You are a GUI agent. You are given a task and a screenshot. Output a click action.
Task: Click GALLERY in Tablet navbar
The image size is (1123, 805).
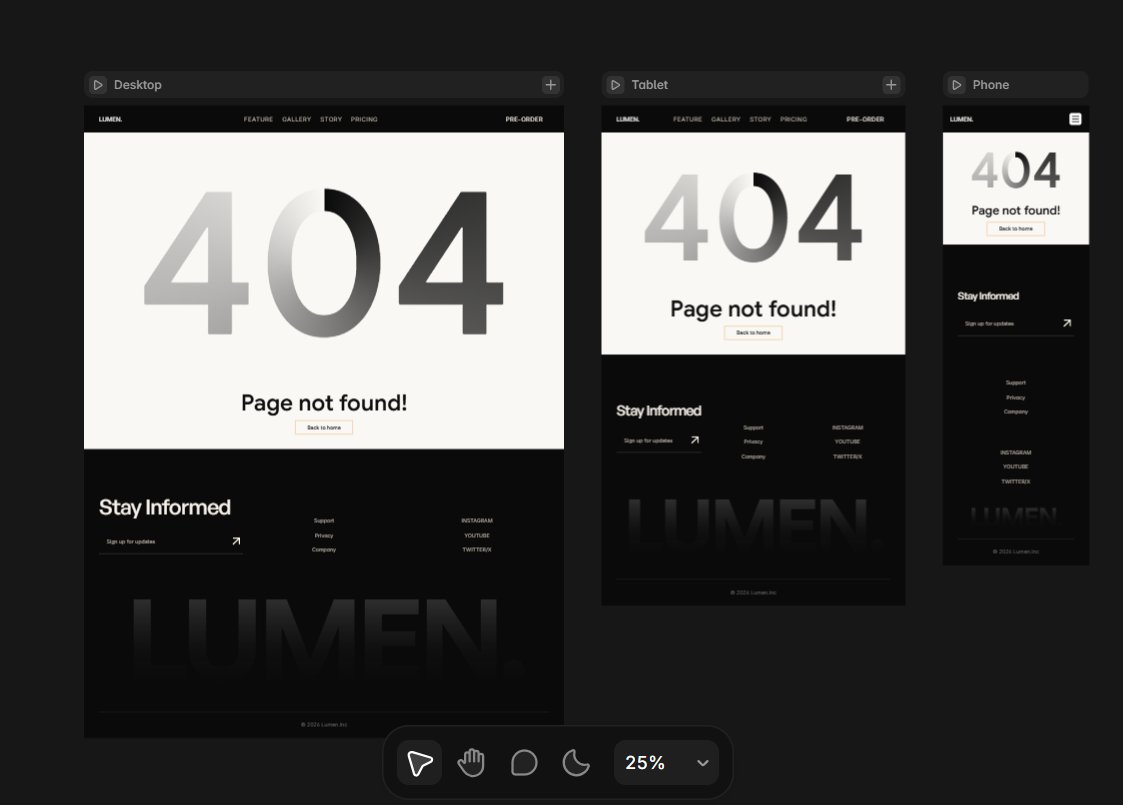click(x=726, y=119)
